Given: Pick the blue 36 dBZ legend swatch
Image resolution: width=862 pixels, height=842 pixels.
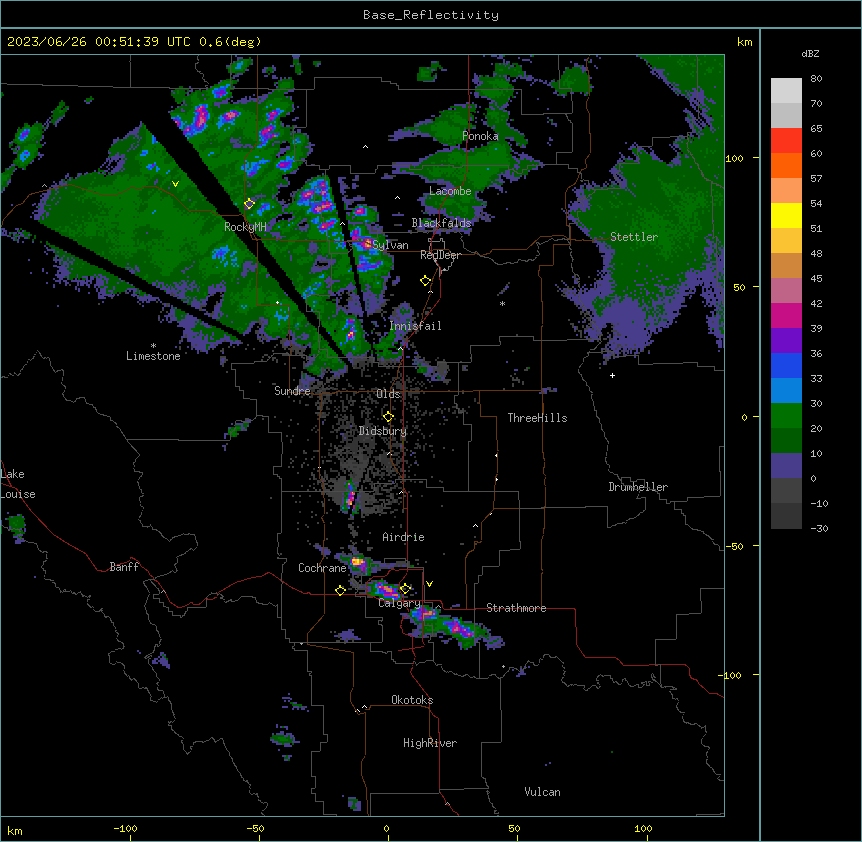Looking at the screenshot, I should 786,365.
